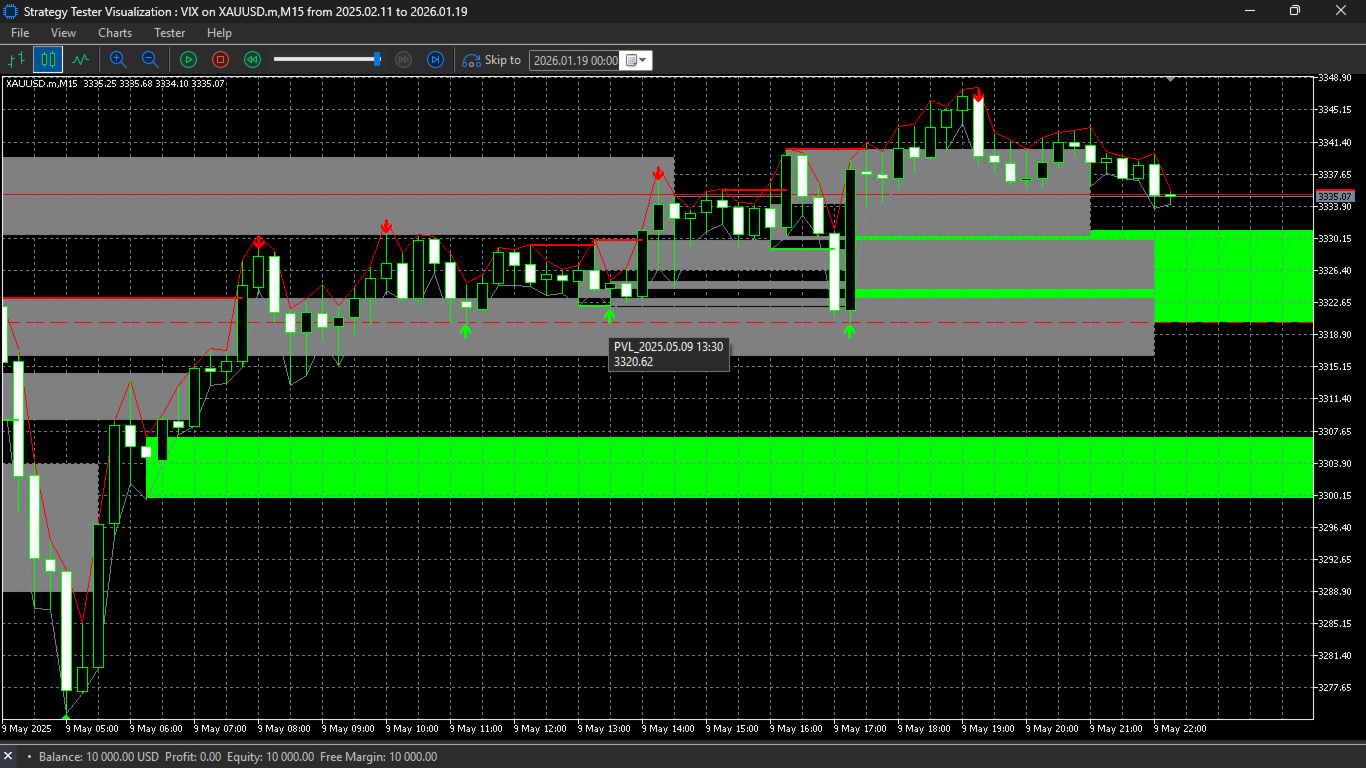Click the 9 May 05:00 time axis label

point(91,729)
